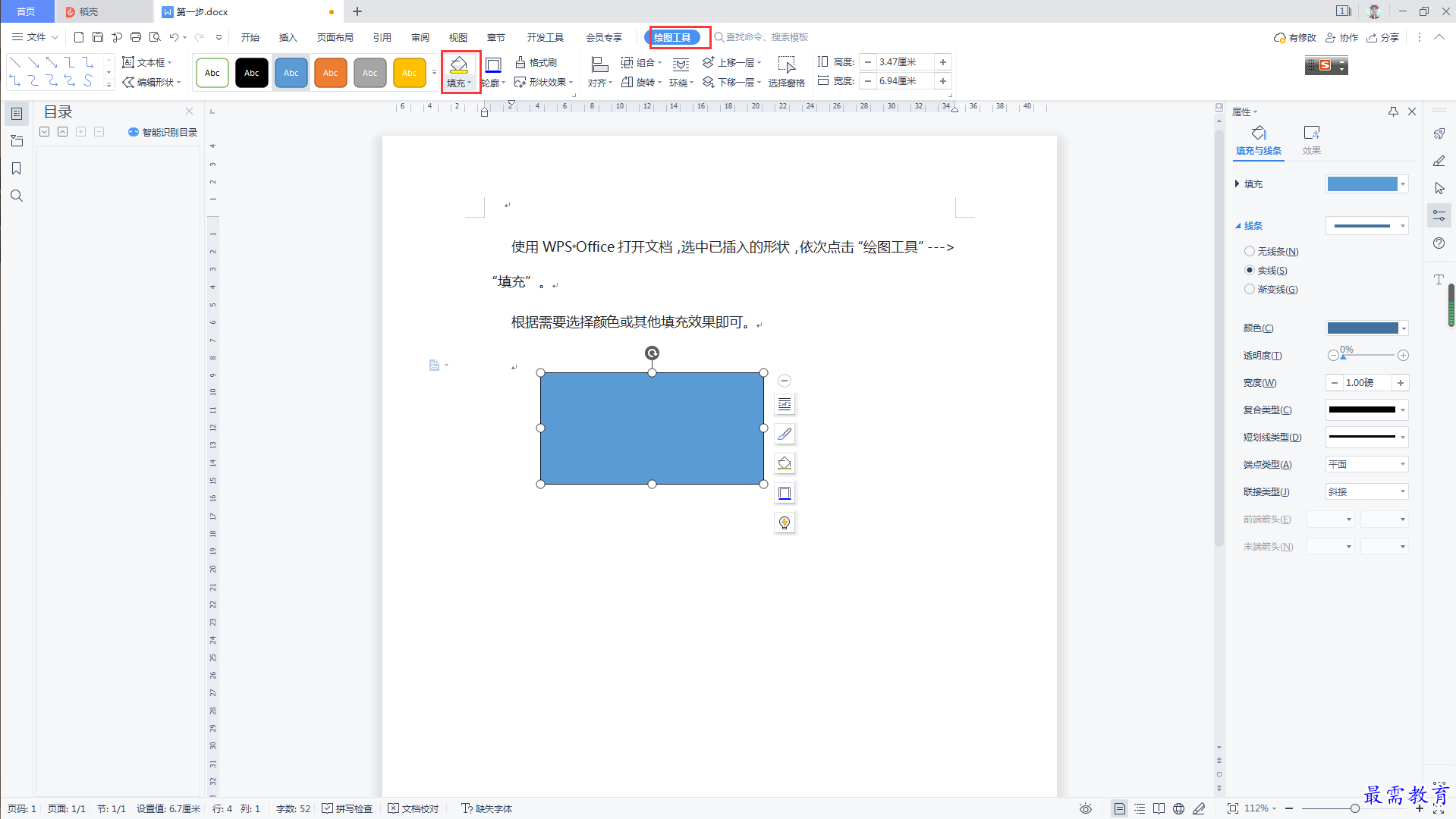Select the blue rectangle shape in document
Viewport: 1456px width, 819px height.
click(652, 428)
